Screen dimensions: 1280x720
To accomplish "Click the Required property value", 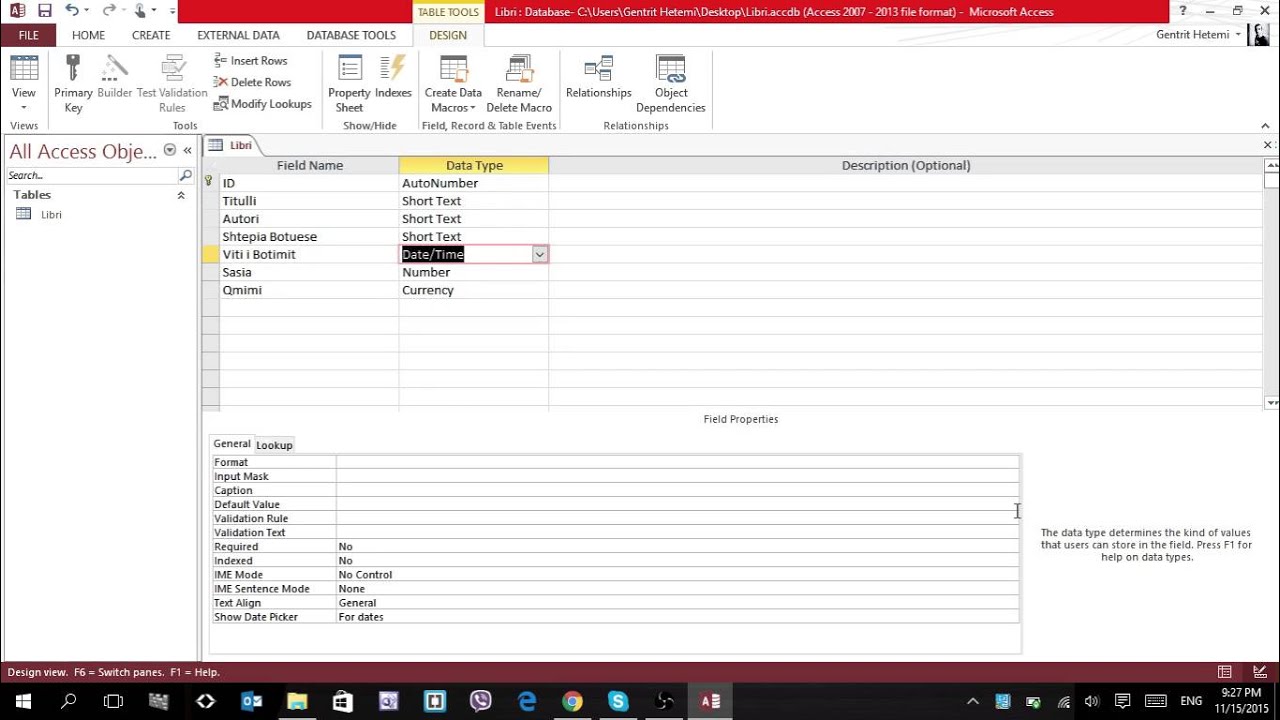I will coord(677,547).
